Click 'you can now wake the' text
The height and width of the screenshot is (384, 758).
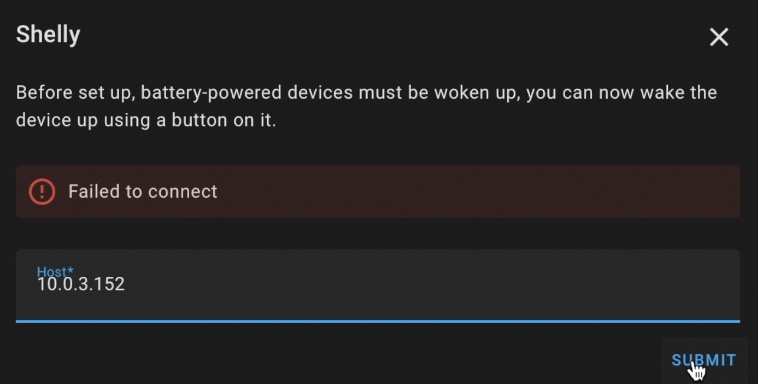coord(621,93)
